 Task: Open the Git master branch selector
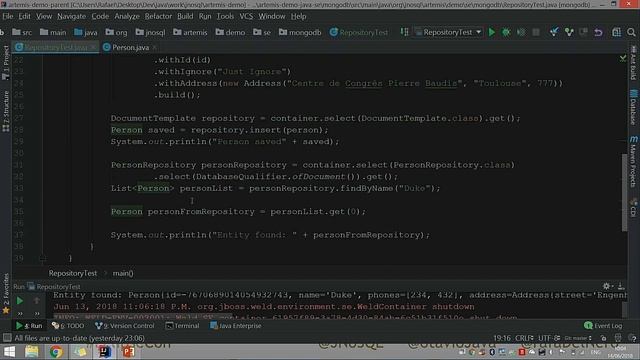pos(578,338)
